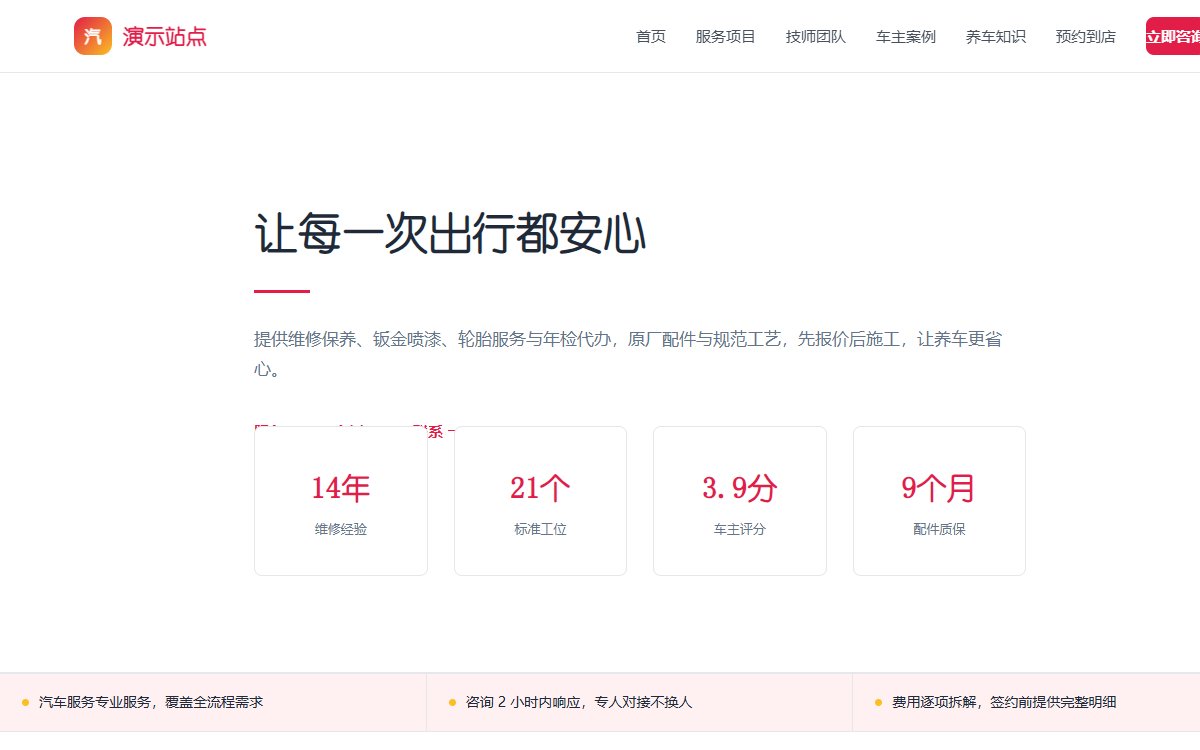Select 技师团队 in the navigation bar
1200x750 pixels.
[816, 37]
